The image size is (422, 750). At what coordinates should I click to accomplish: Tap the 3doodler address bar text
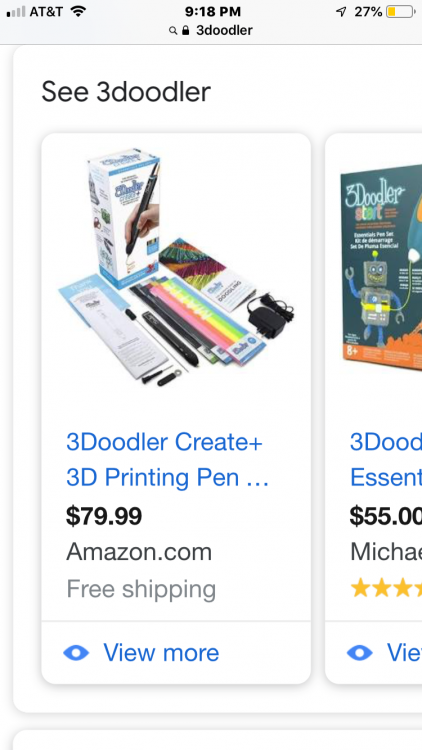click(x=224, y=31)
